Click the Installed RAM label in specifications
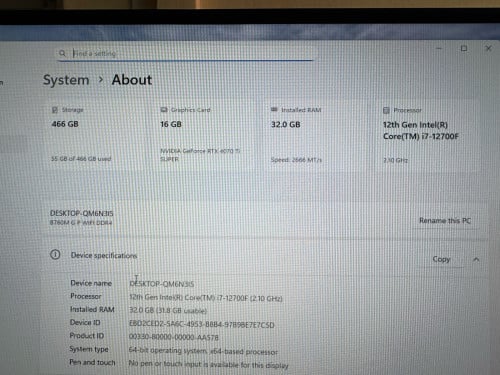This screenshot has height=375, width=500. (92, 309)
